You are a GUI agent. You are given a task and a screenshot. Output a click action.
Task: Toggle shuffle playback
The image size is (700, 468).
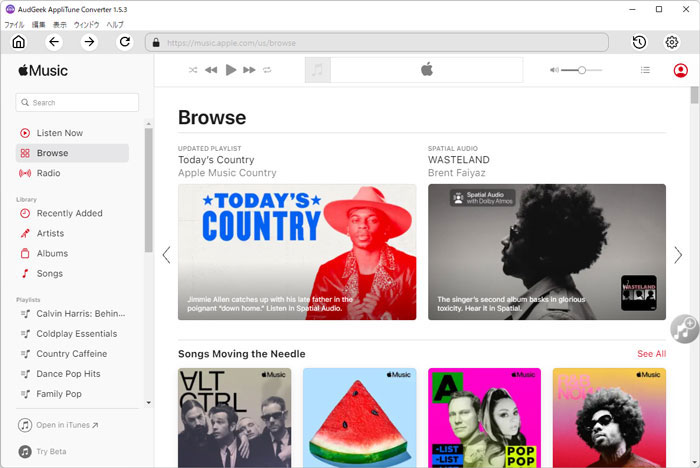[193, 70]
